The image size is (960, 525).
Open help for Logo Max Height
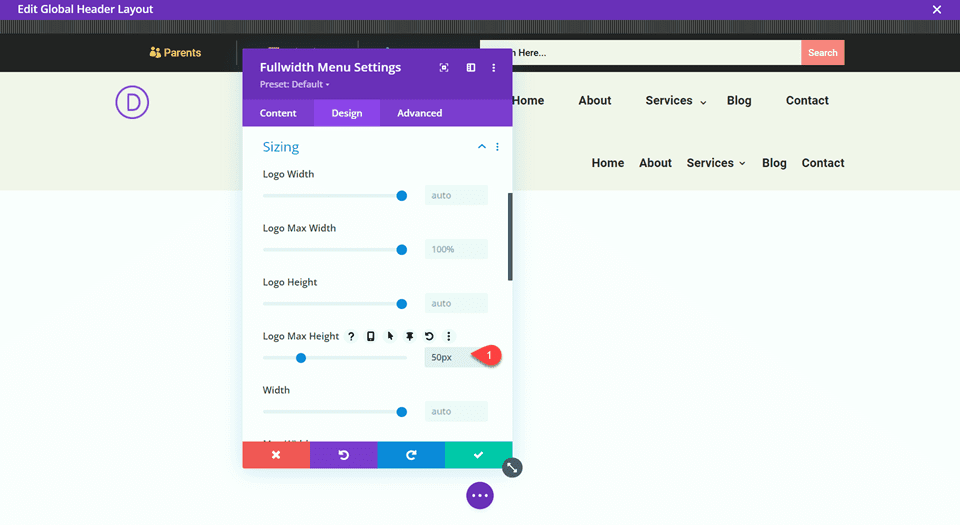(x=351, y=336)
